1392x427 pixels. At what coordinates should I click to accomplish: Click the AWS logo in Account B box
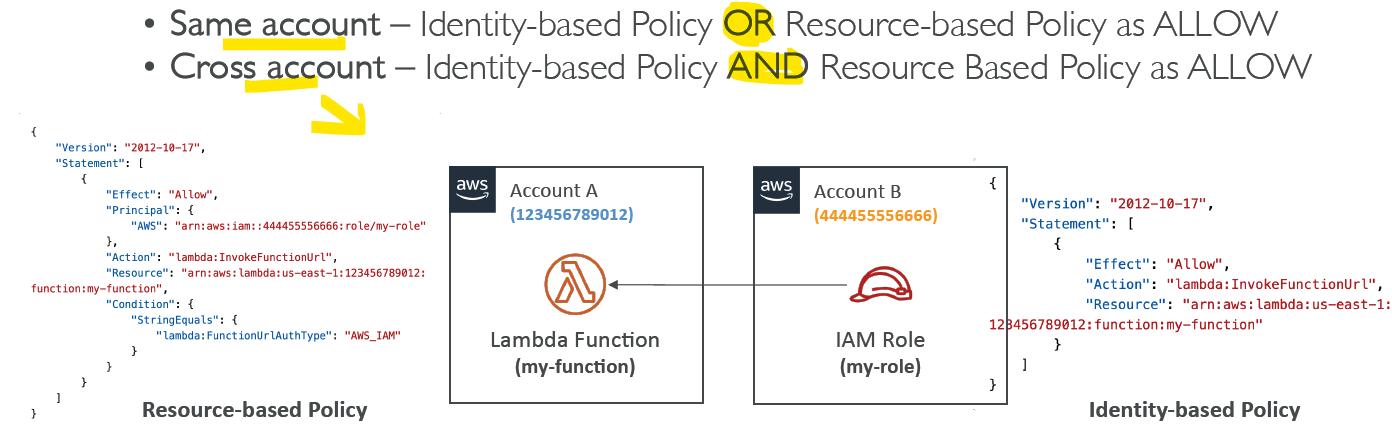(776, 188)
